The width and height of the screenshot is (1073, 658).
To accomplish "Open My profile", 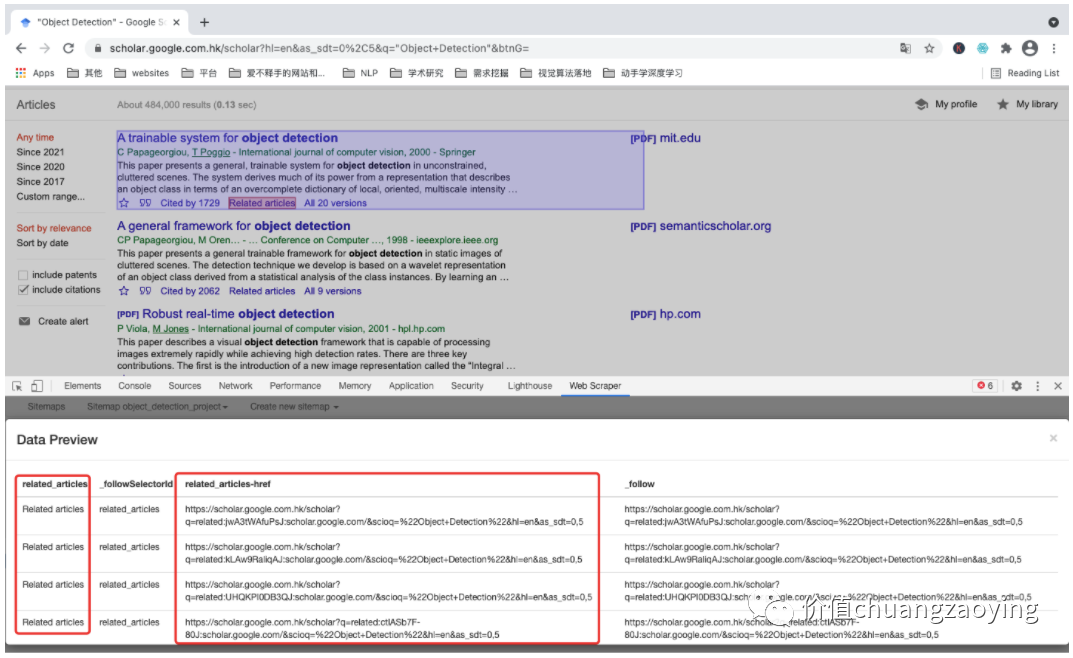I will [x=946, y=105].
